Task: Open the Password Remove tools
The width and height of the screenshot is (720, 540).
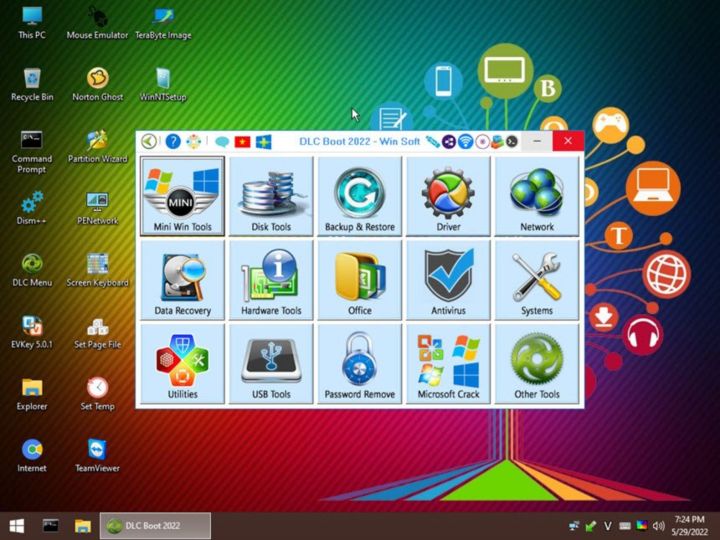Action: [359, 364]
